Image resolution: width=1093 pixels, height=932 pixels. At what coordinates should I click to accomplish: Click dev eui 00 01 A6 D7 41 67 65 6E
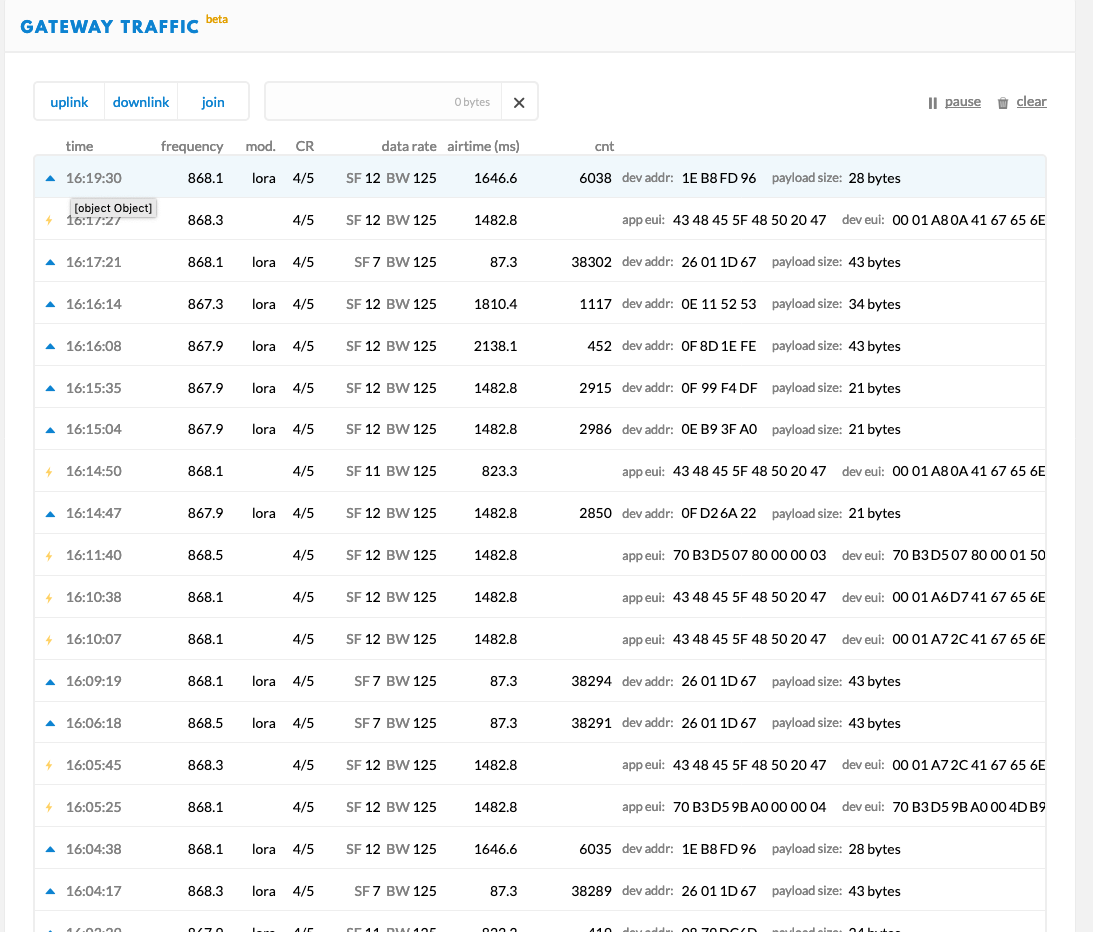pos(969,597)
